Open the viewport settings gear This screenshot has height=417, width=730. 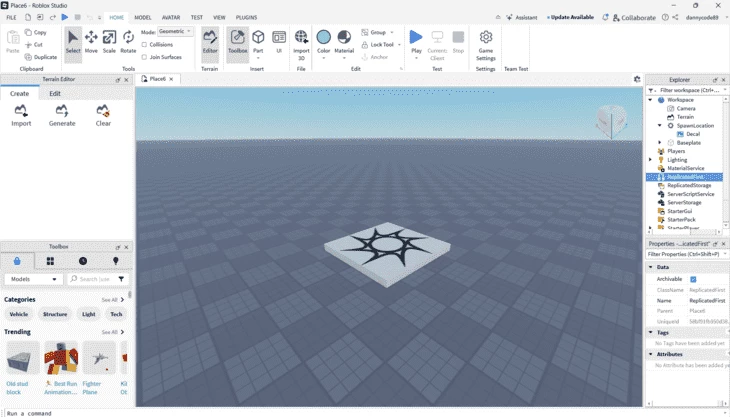point(637,79)
